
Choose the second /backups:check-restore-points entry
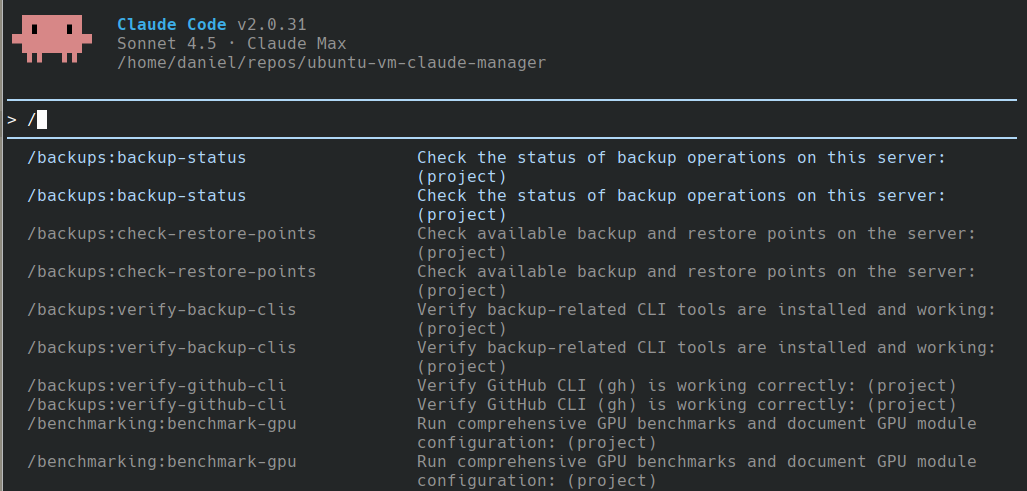(172, 272)
